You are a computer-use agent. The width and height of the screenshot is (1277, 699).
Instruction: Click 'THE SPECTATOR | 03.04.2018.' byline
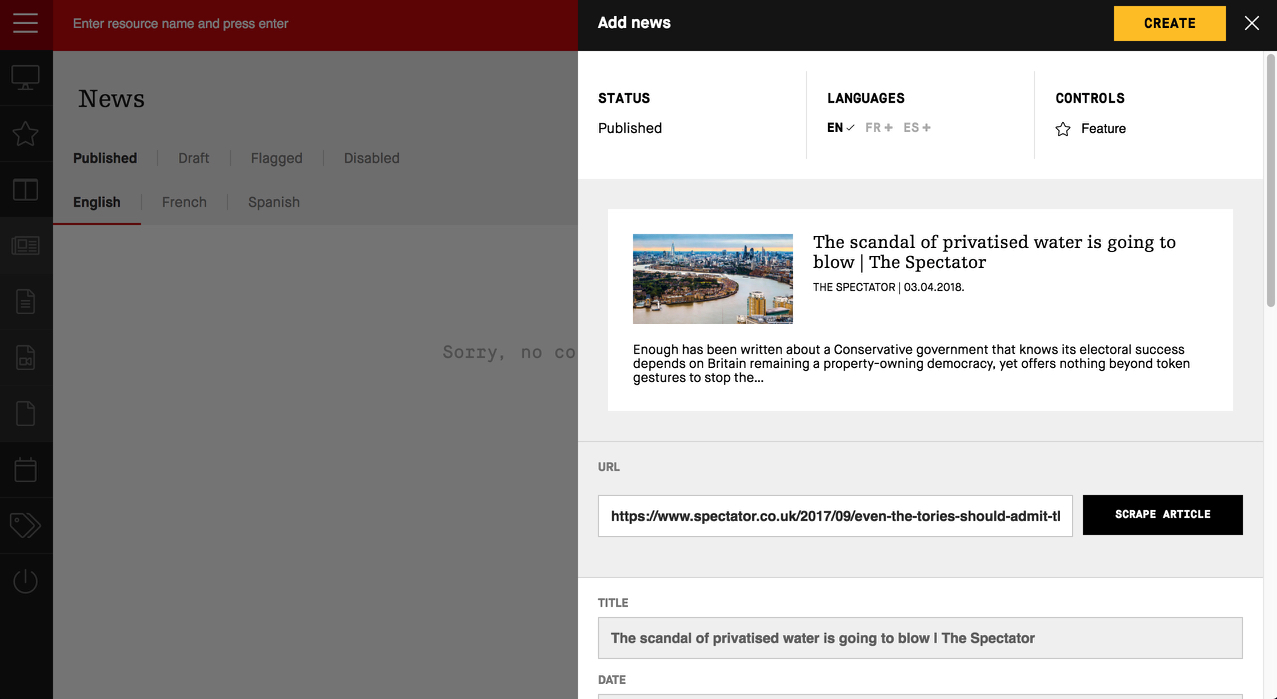(x=889, y=287)
